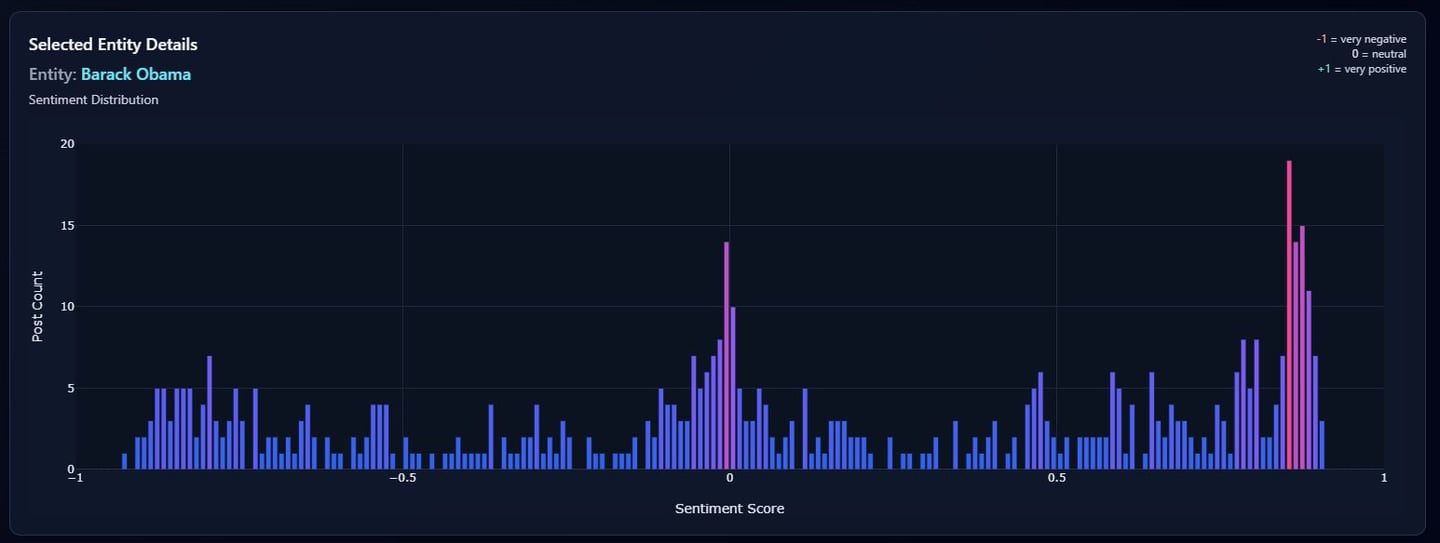Click the y-axis tick label 10

67,307
